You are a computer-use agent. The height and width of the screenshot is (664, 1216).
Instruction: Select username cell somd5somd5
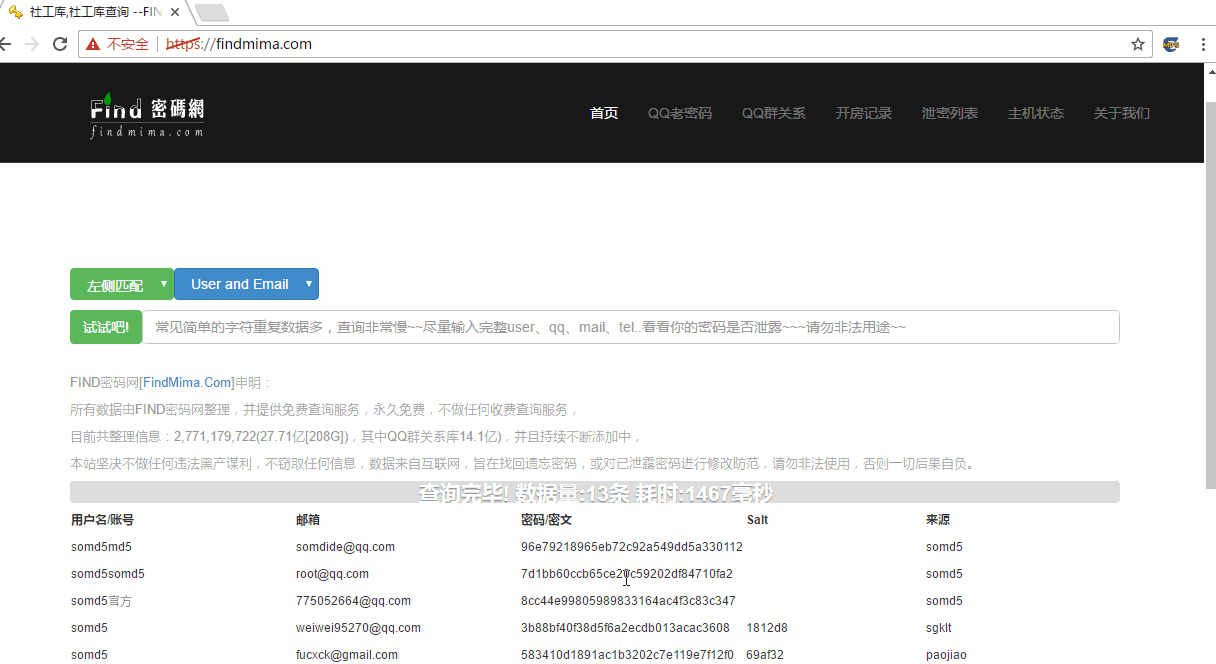pos(108,574)
